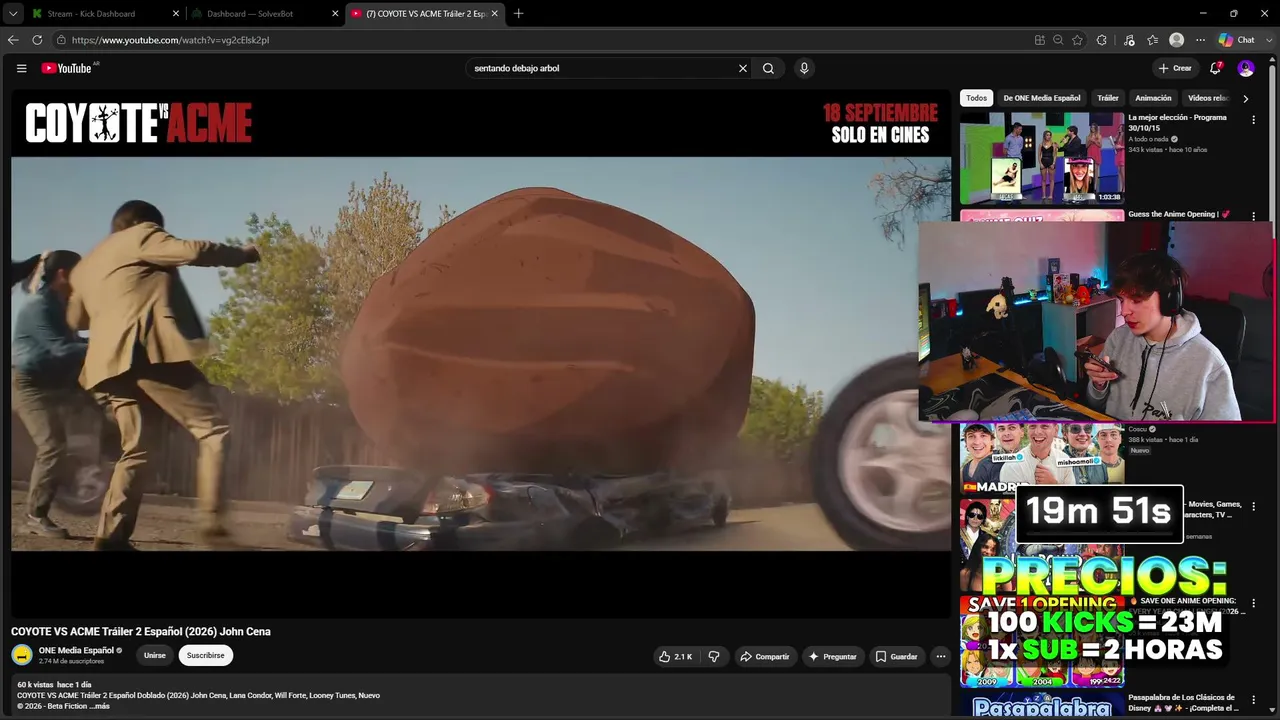Open the tab search dropdown
1280x720 pixels.
point(13,14)
